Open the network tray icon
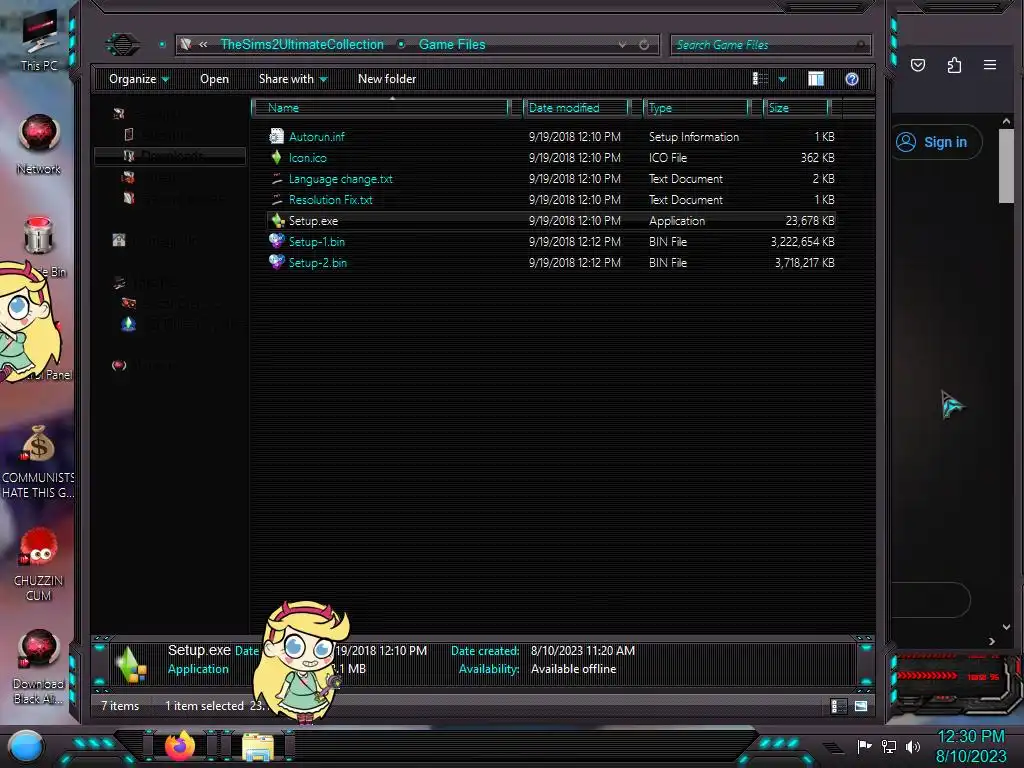 point(889,746)
